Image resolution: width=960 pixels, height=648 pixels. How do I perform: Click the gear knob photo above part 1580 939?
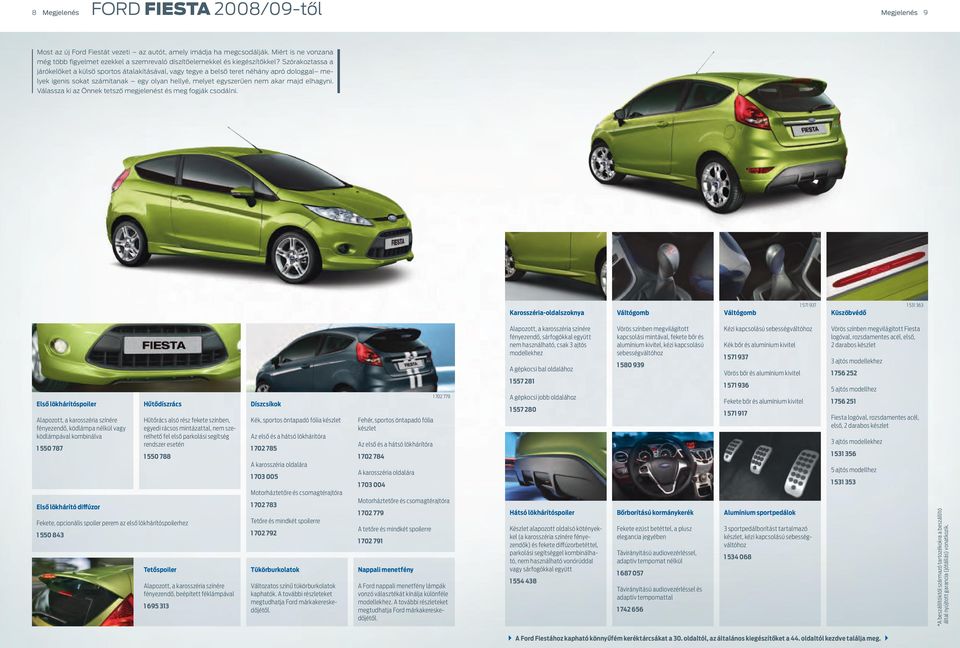pos(662,266)
